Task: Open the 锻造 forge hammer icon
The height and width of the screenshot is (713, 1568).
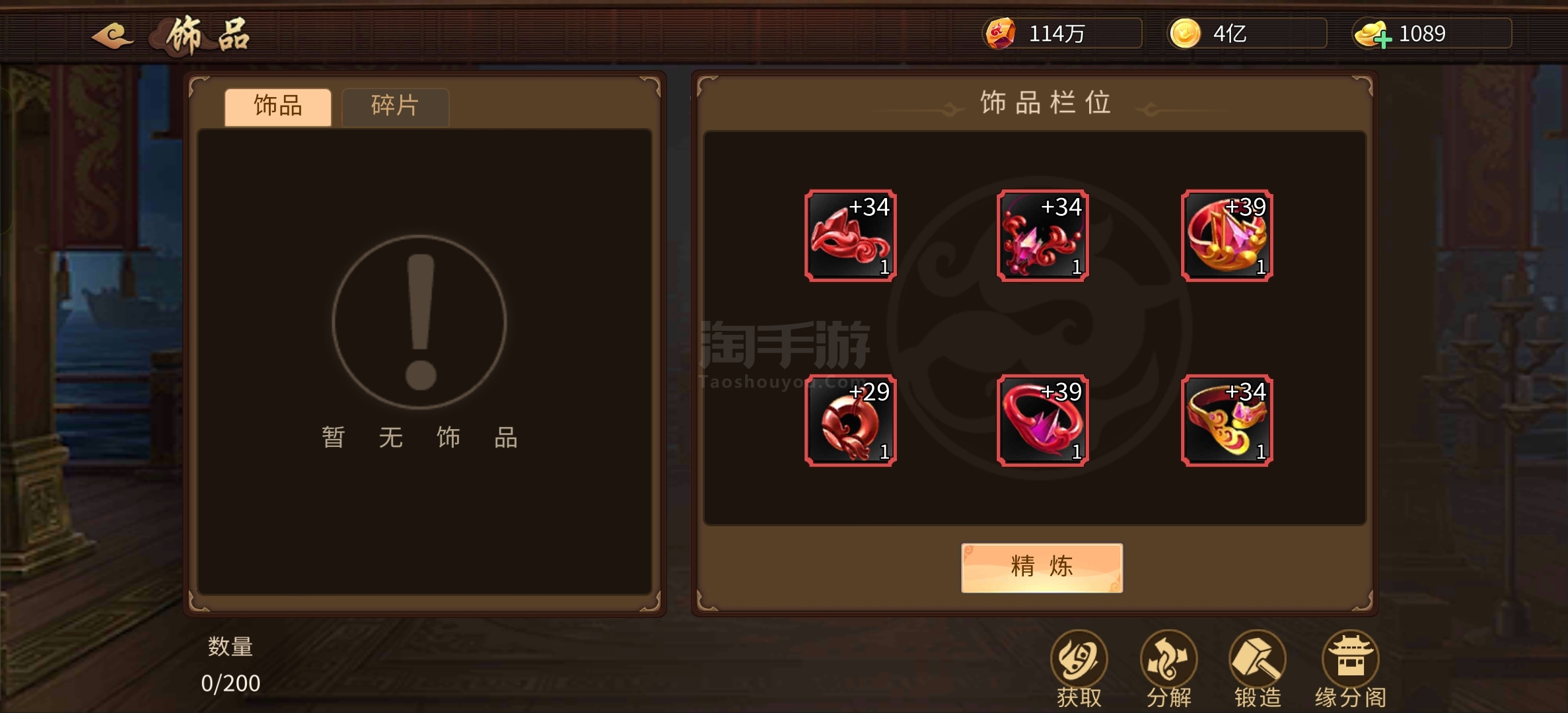Action: [1258, 669]
